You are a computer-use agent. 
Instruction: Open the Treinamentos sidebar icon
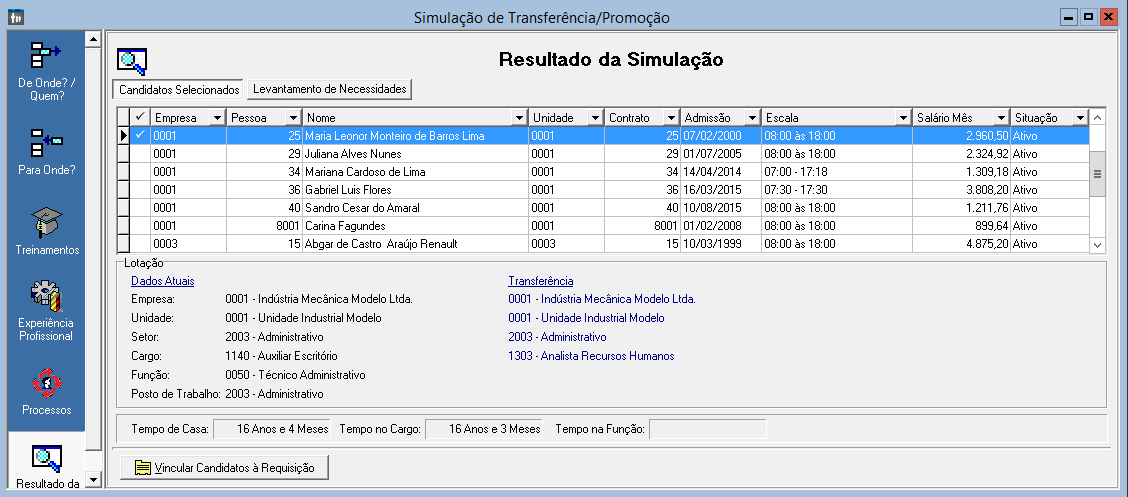pos(46,232)
